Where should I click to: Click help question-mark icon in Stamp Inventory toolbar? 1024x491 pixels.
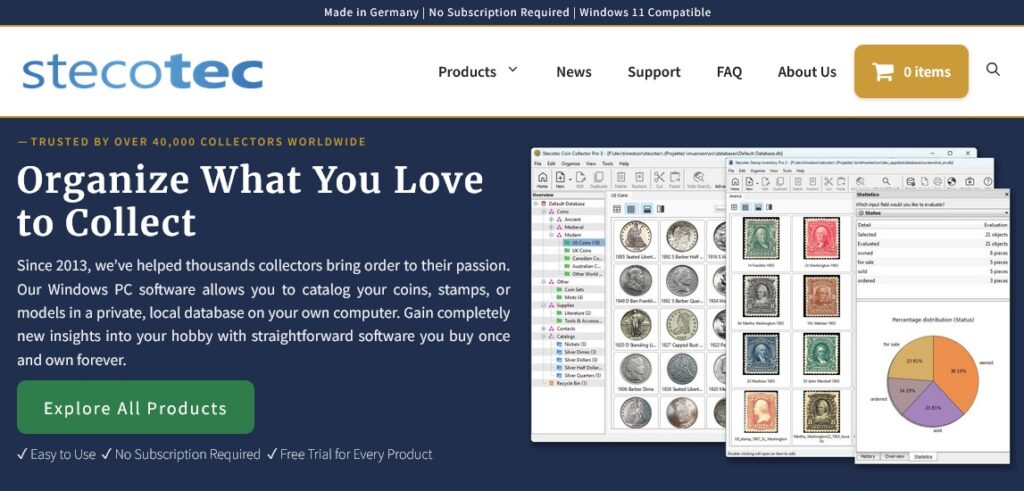[x=987, y=182]
